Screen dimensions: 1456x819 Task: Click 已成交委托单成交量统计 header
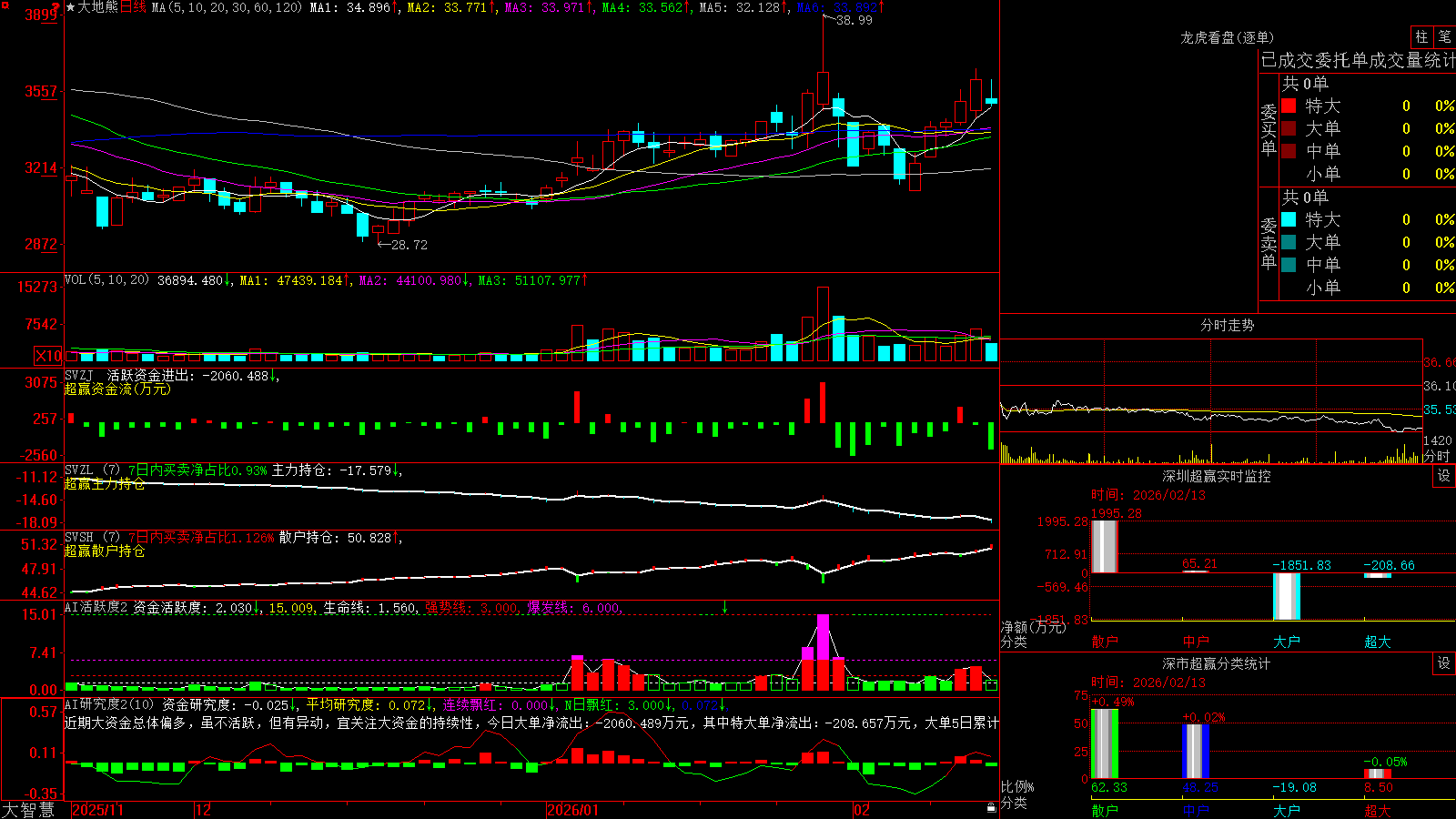pyautogui.click(x=1358, y=60)
